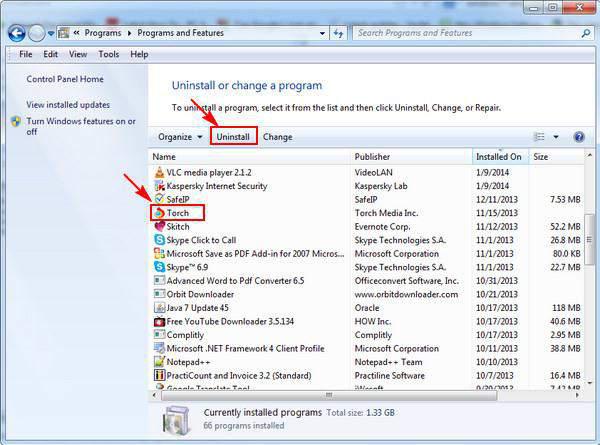Click the Skitch heart icon
Viewport: 600px width, 445px height.
click(x=159, y=226)
